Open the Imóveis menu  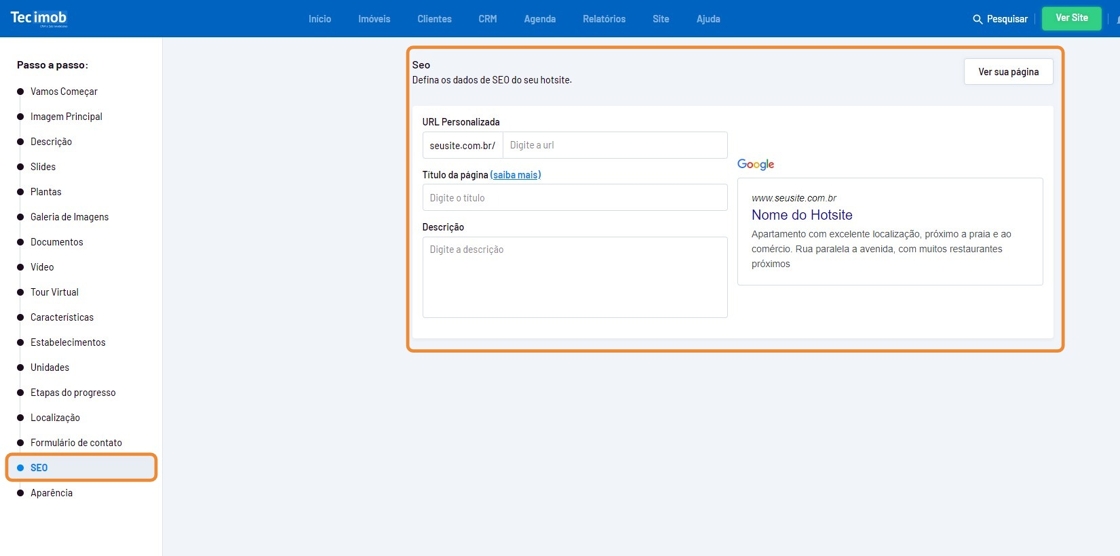click(374, 19)
